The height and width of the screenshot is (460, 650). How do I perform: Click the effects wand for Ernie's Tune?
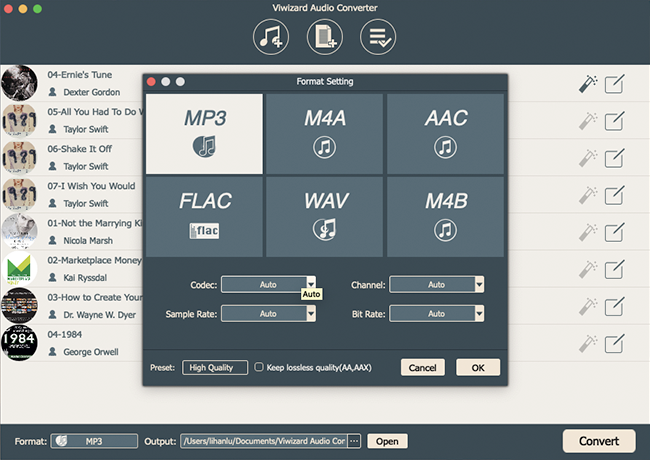pos(588,84)
